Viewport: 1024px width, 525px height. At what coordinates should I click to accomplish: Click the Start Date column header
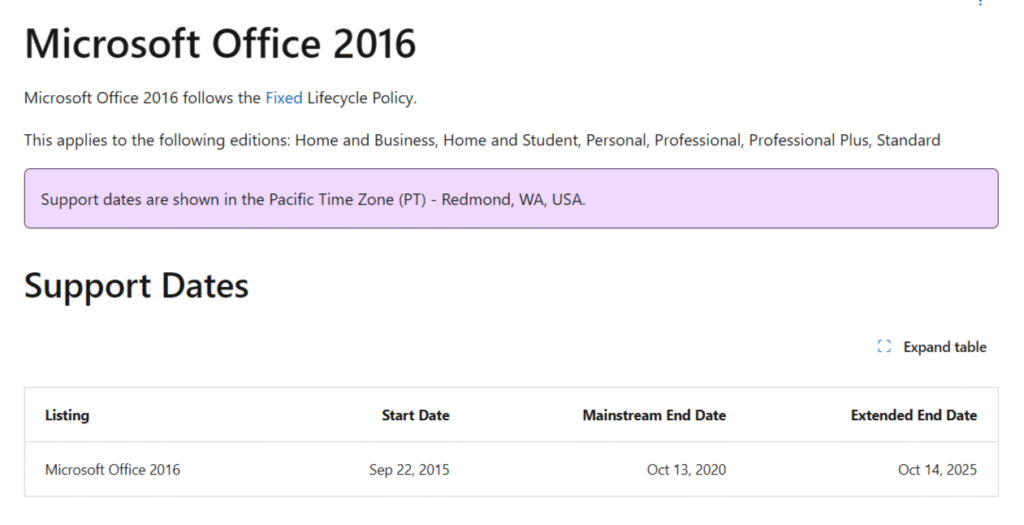click(x=415, y=415)
